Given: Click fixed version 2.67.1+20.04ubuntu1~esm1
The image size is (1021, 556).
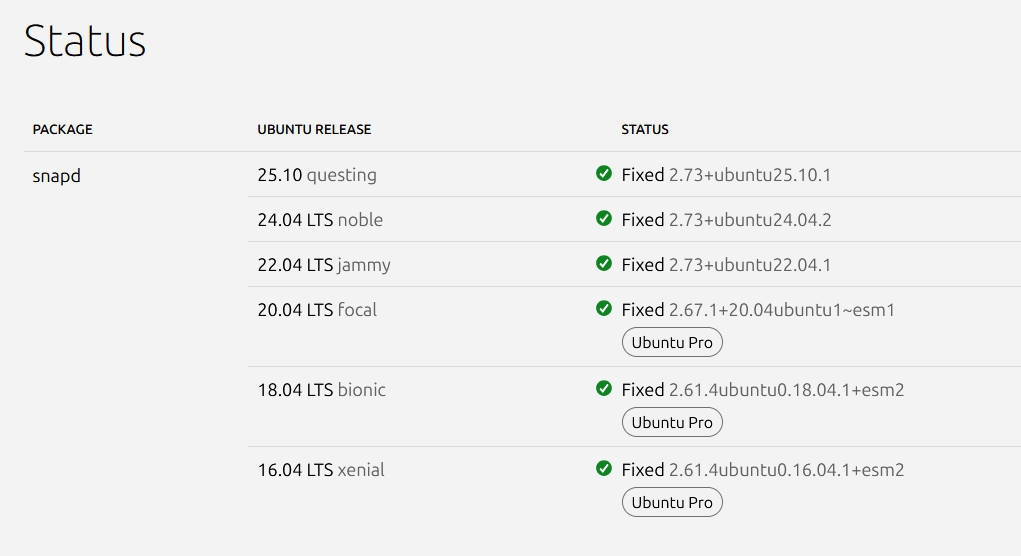Looking at the screenshot, I should click(781, 310).
